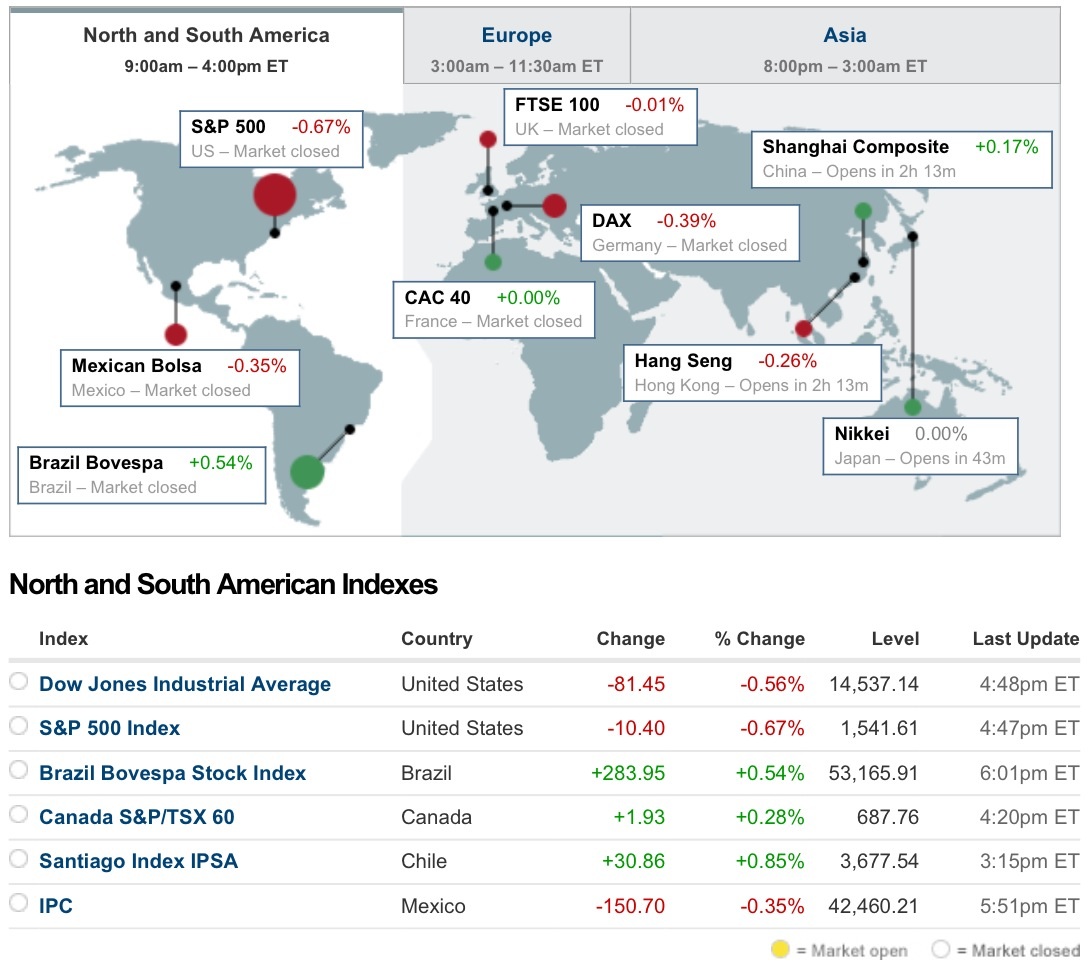
Task: Open the Mexican Bolsa callout box
Action: [x=180, y=378]
